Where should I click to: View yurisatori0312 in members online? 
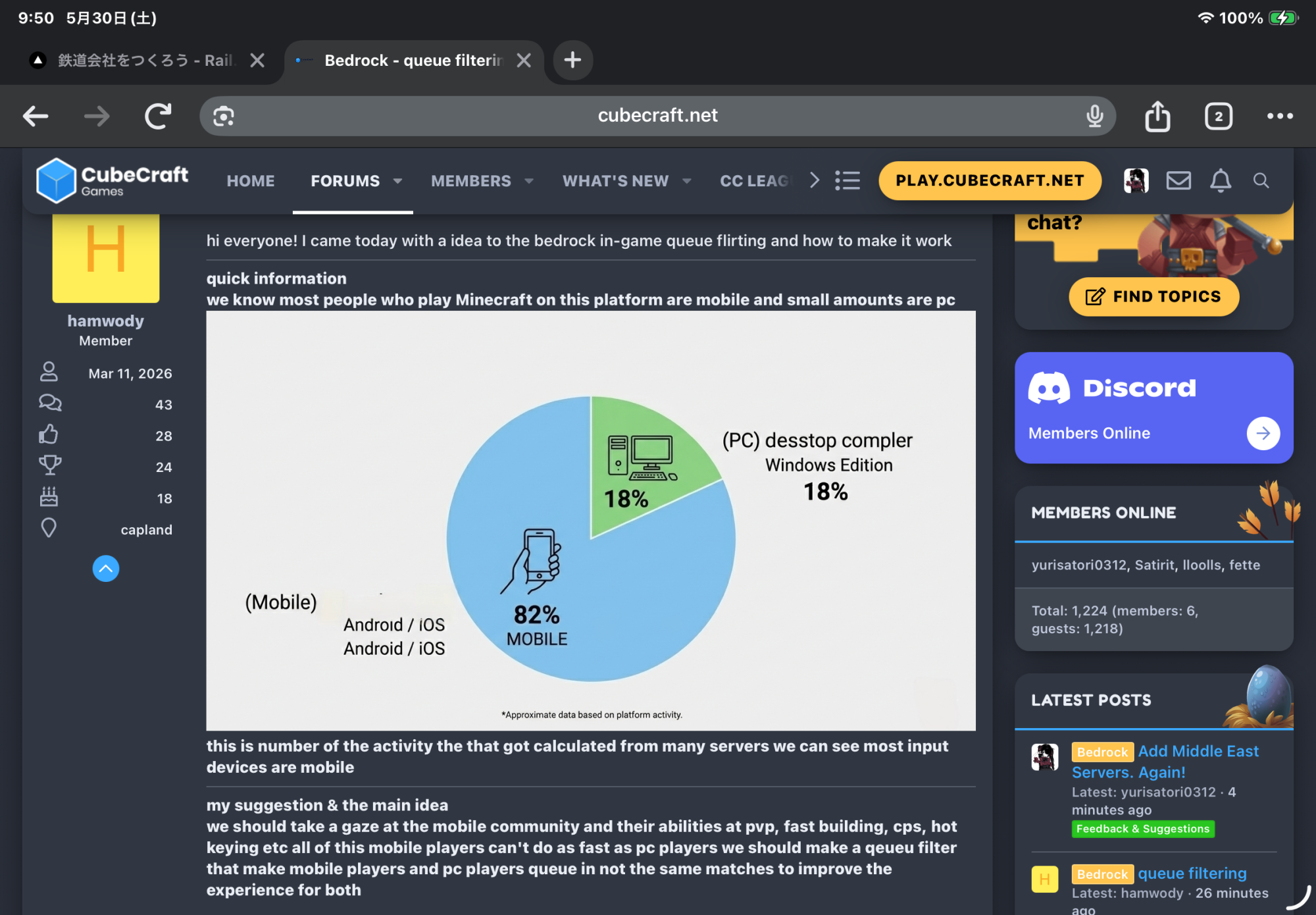1078,565
